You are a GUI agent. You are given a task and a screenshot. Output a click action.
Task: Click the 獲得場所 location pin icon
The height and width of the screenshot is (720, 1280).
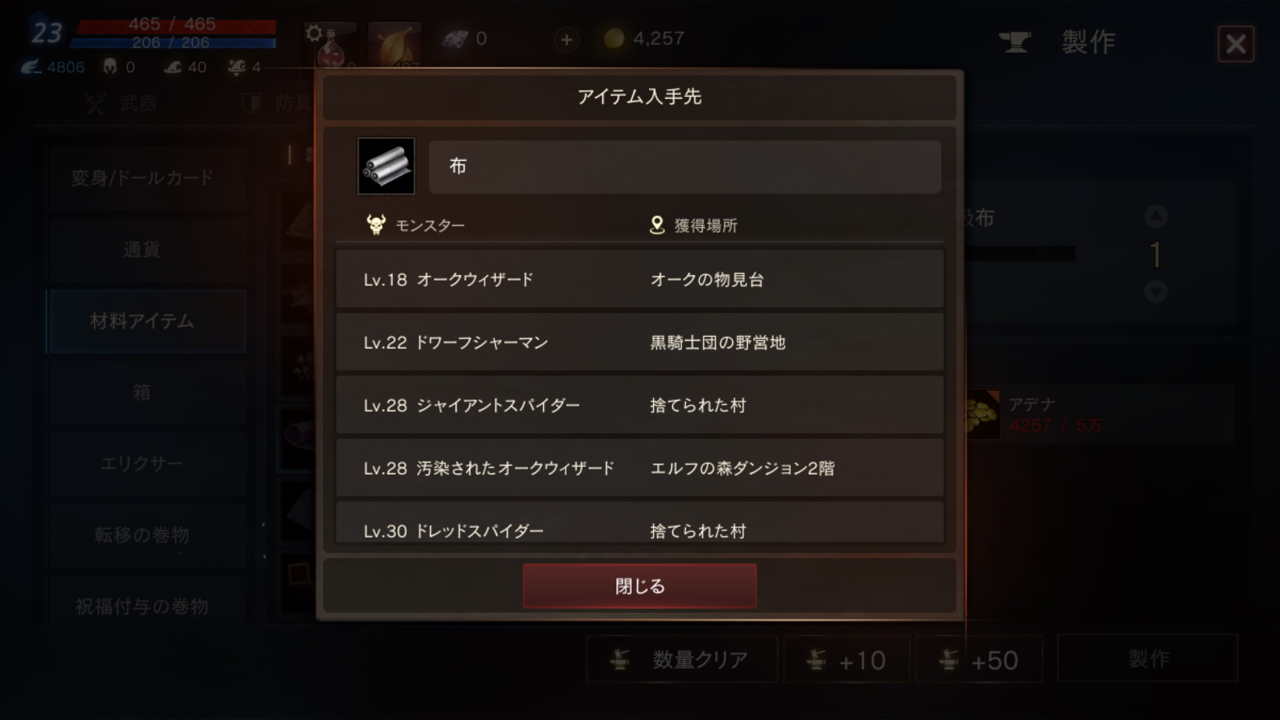click(657, 225)
